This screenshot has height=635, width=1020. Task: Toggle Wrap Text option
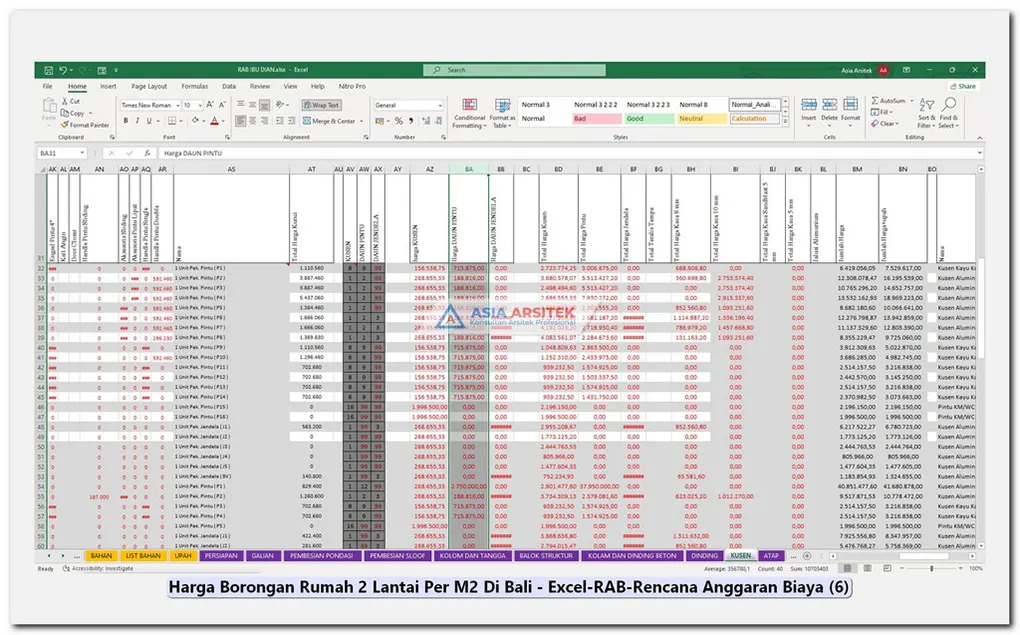(x=321, y=105)
